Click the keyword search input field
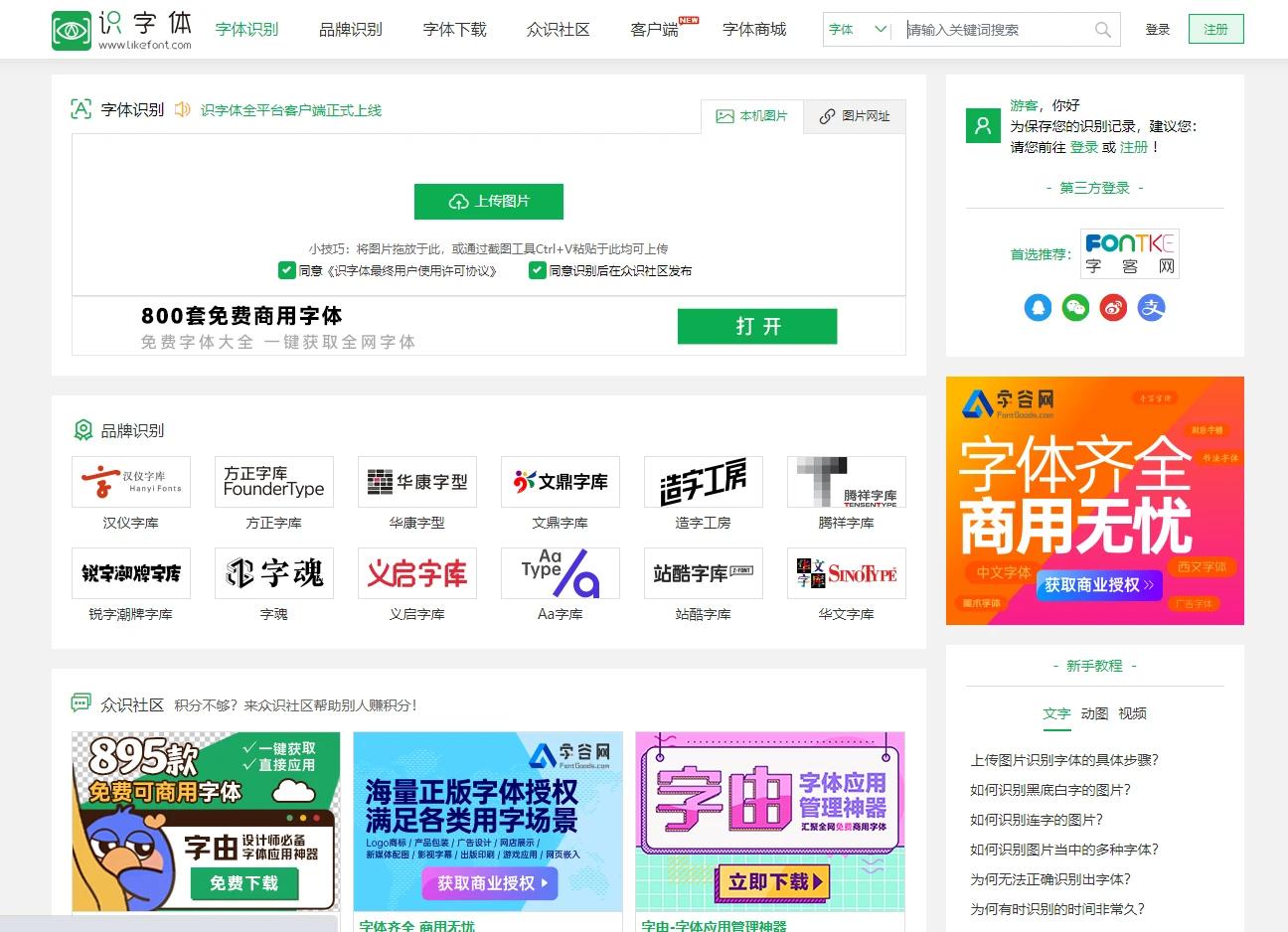This screenshot has height=932, width=1288. tap(994, 30)
